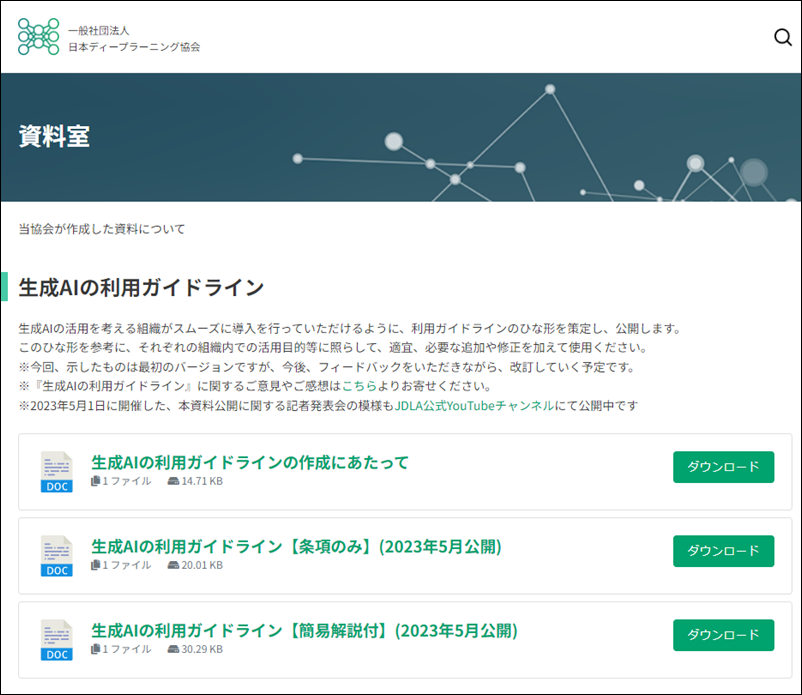Open title link 生成AIの利用ガイドライン【簡易解説付】

304,630
